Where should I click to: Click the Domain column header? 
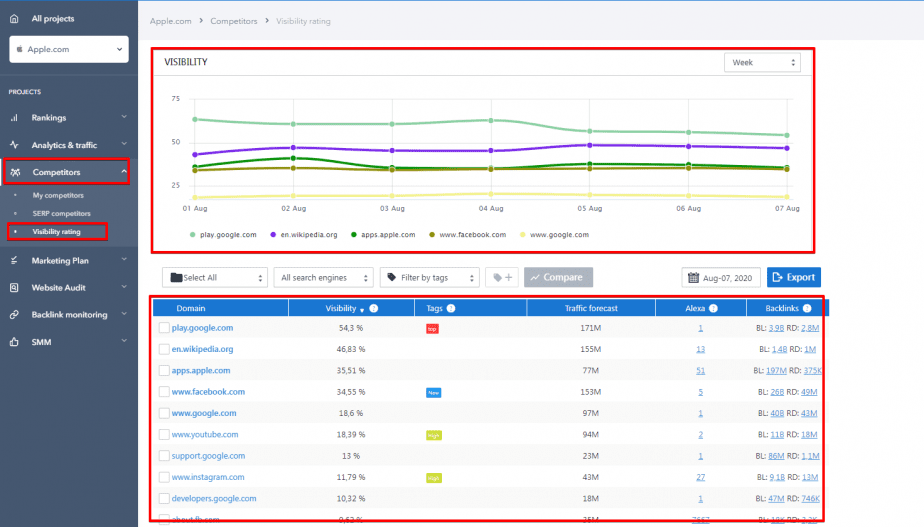click(x=191, y=308)
